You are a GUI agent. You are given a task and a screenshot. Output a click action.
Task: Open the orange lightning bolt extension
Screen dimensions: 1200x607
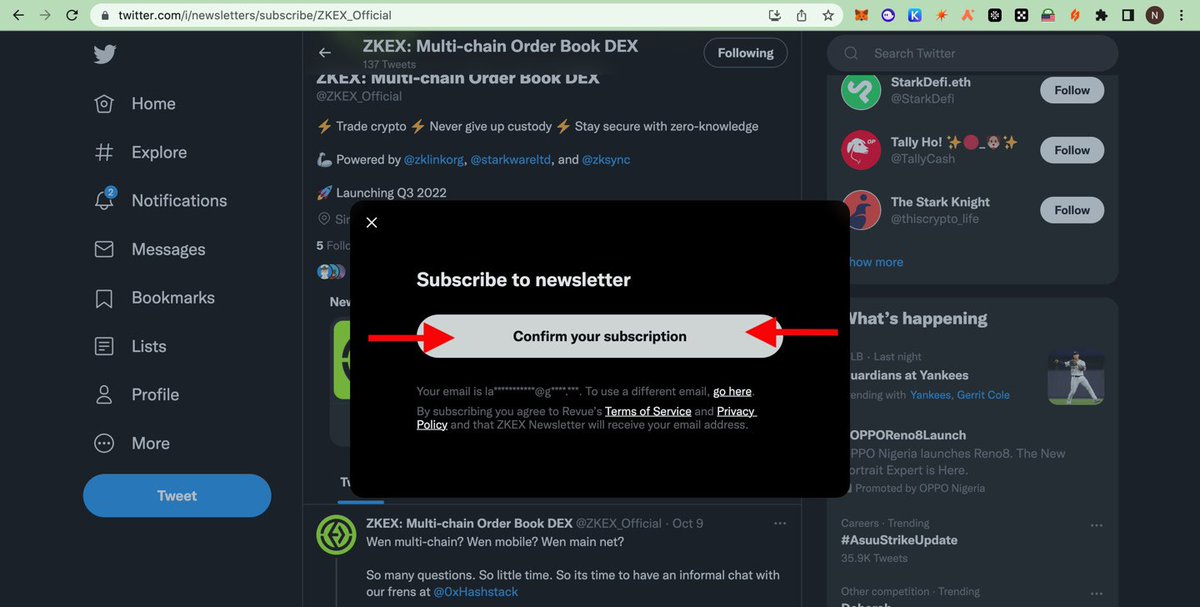[1075, 15]
